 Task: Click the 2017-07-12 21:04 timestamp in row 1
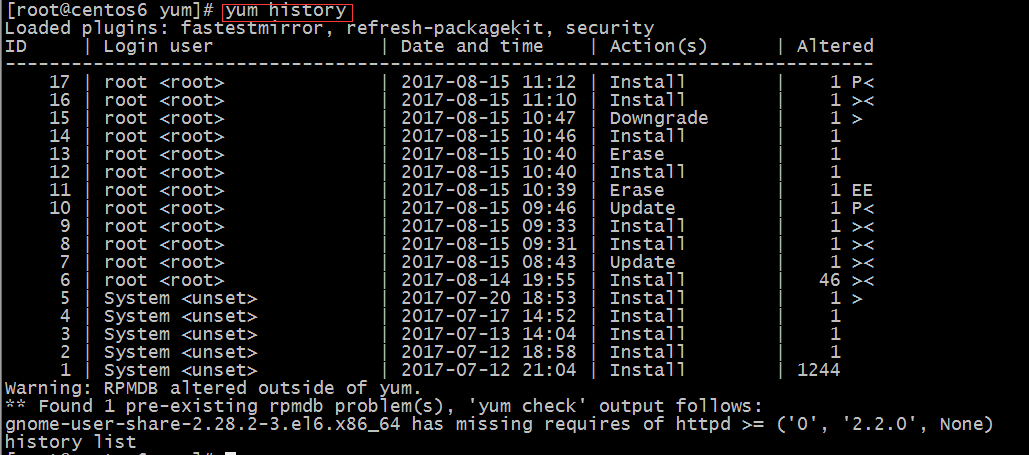pos(489,370)
